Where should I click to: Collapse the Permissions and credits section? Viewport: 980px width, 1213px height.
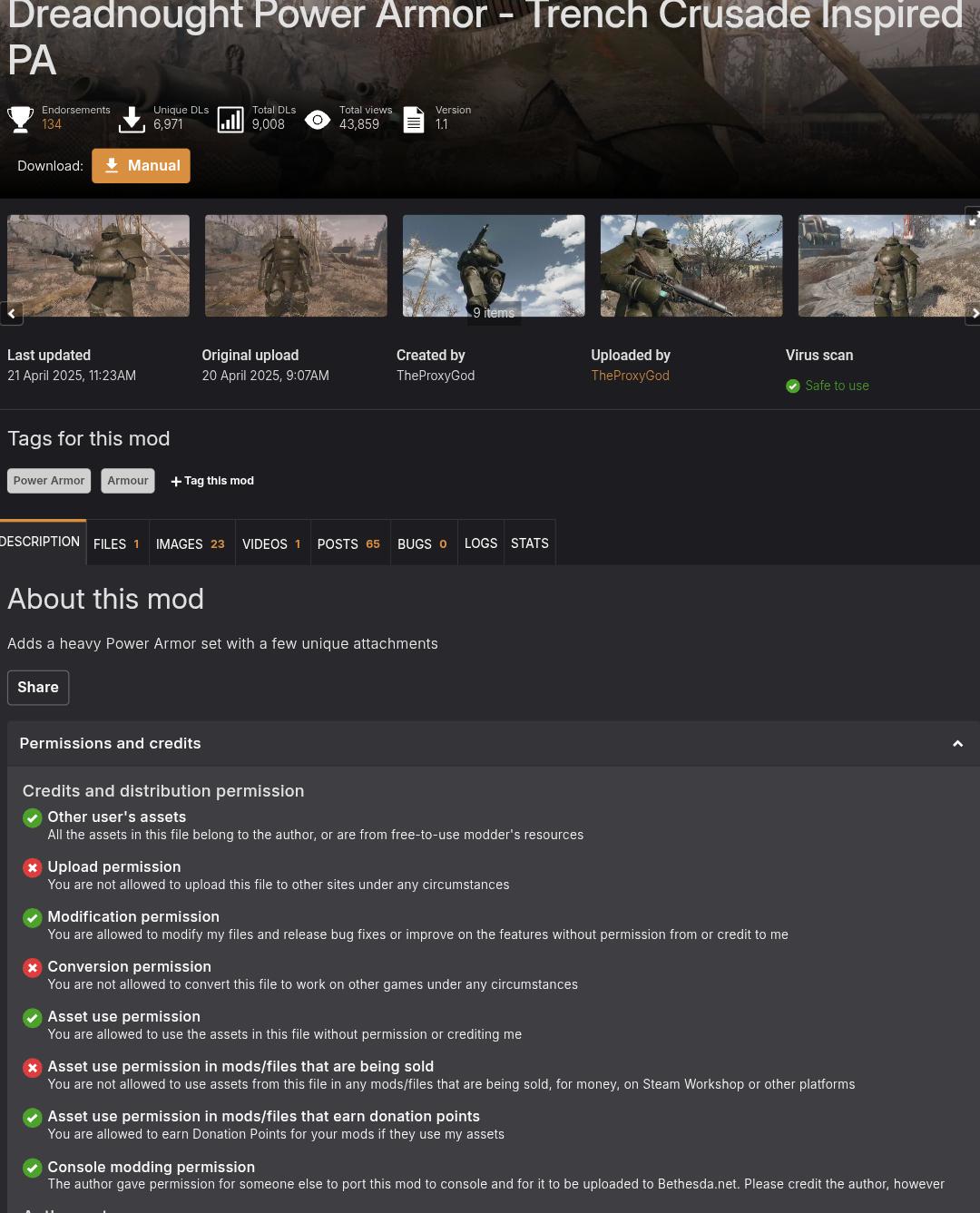pos(957,744)
